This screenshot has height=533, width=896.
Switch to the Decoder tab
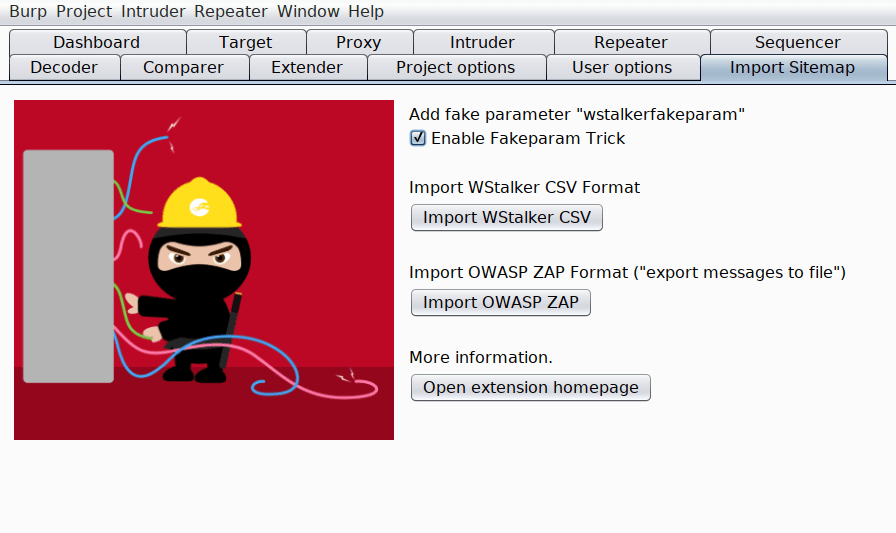point(64,67)
